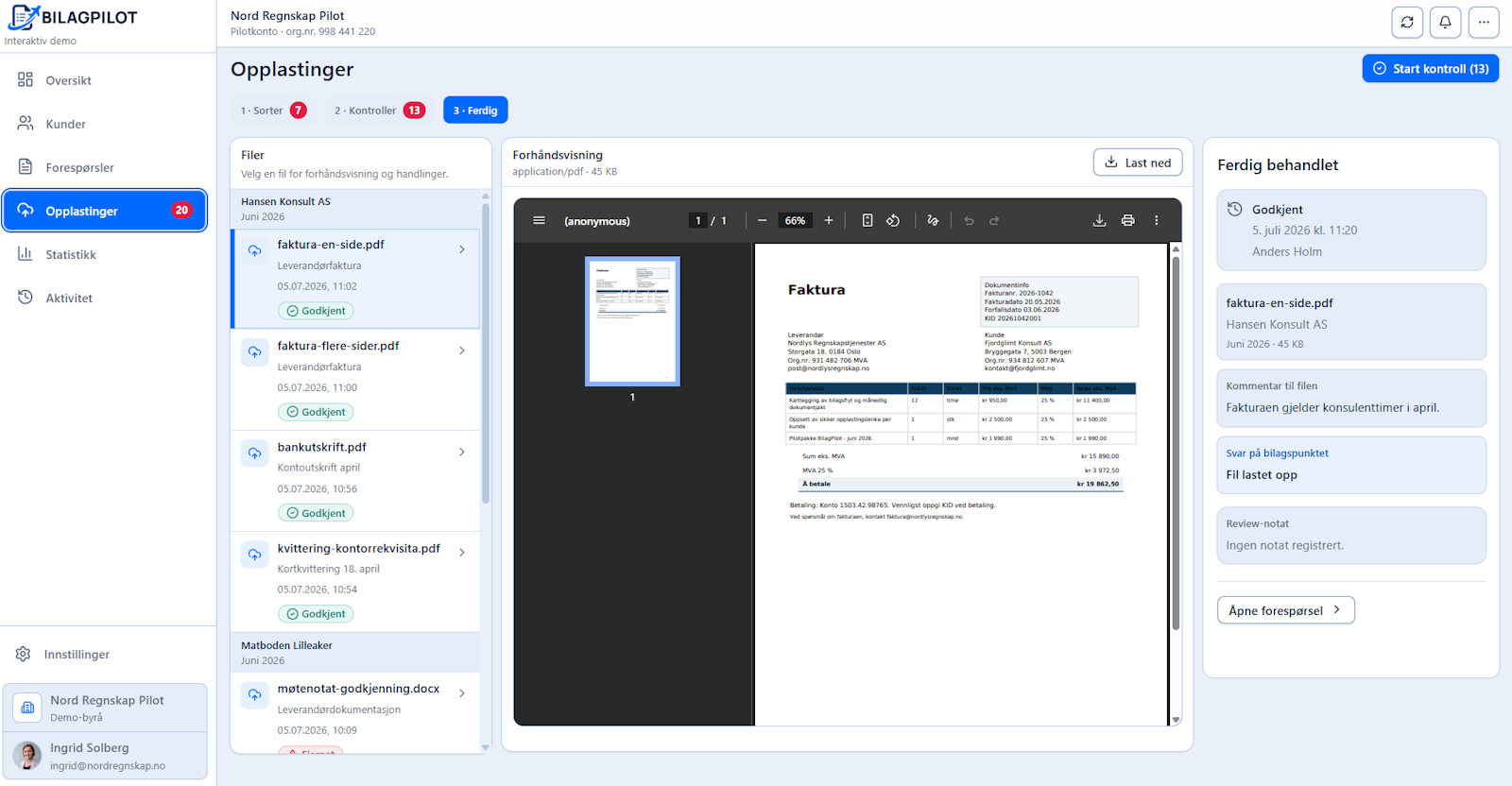Open PDF zoom level 66% field
The height and width of the screenshot is (786, 1512).
(796, 221)
